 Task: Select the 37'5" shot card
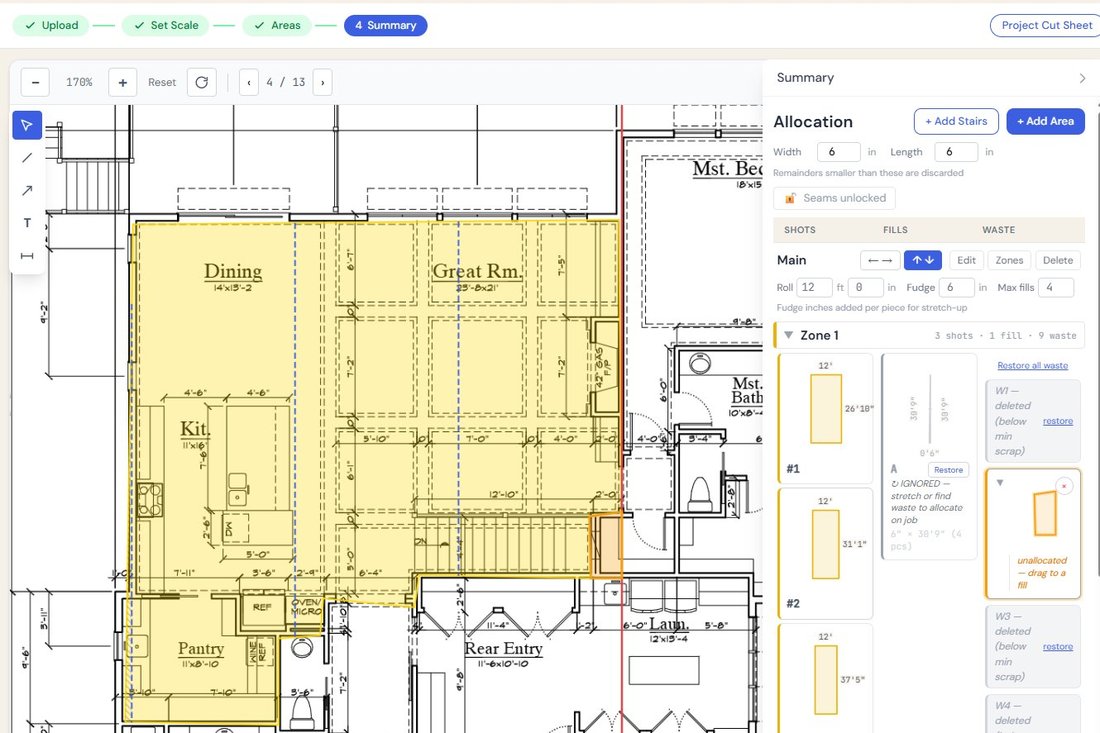[x=825, y=678]
